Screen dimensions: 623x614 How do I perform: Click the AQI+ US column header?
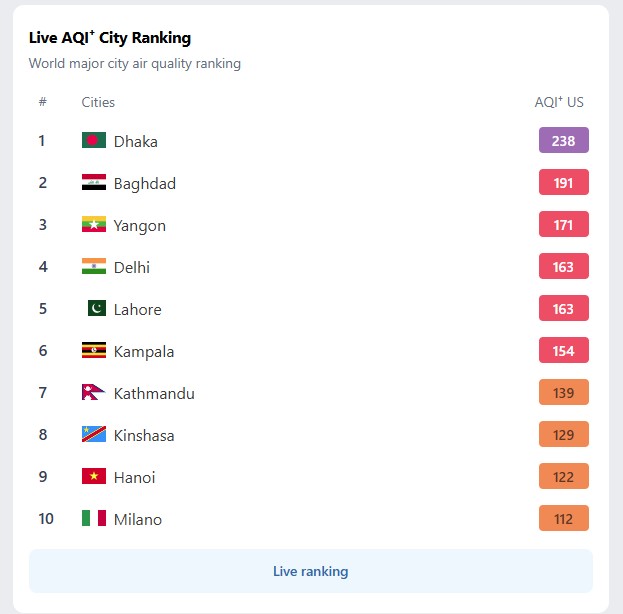pyautogui.click(x=559, y=102)
